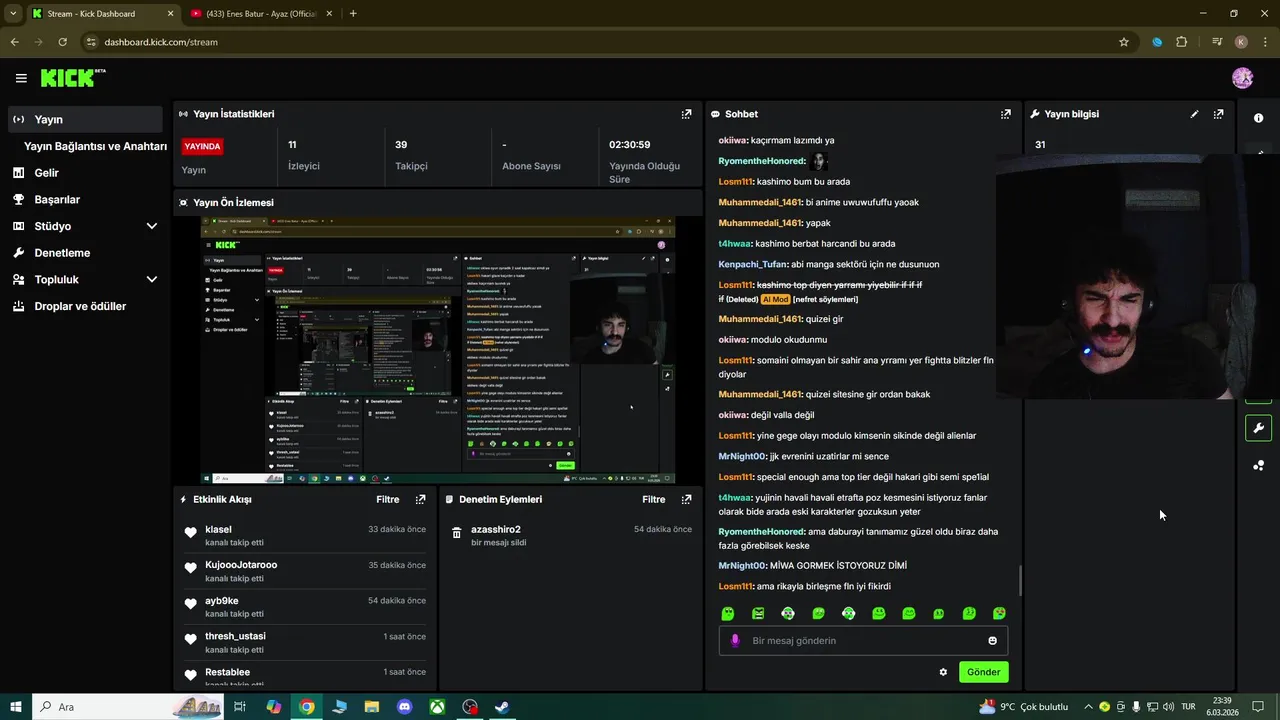This screenshot has width=1280, height=720.
Task: Open Discord from the taskbar
Action: click(405, 707)
